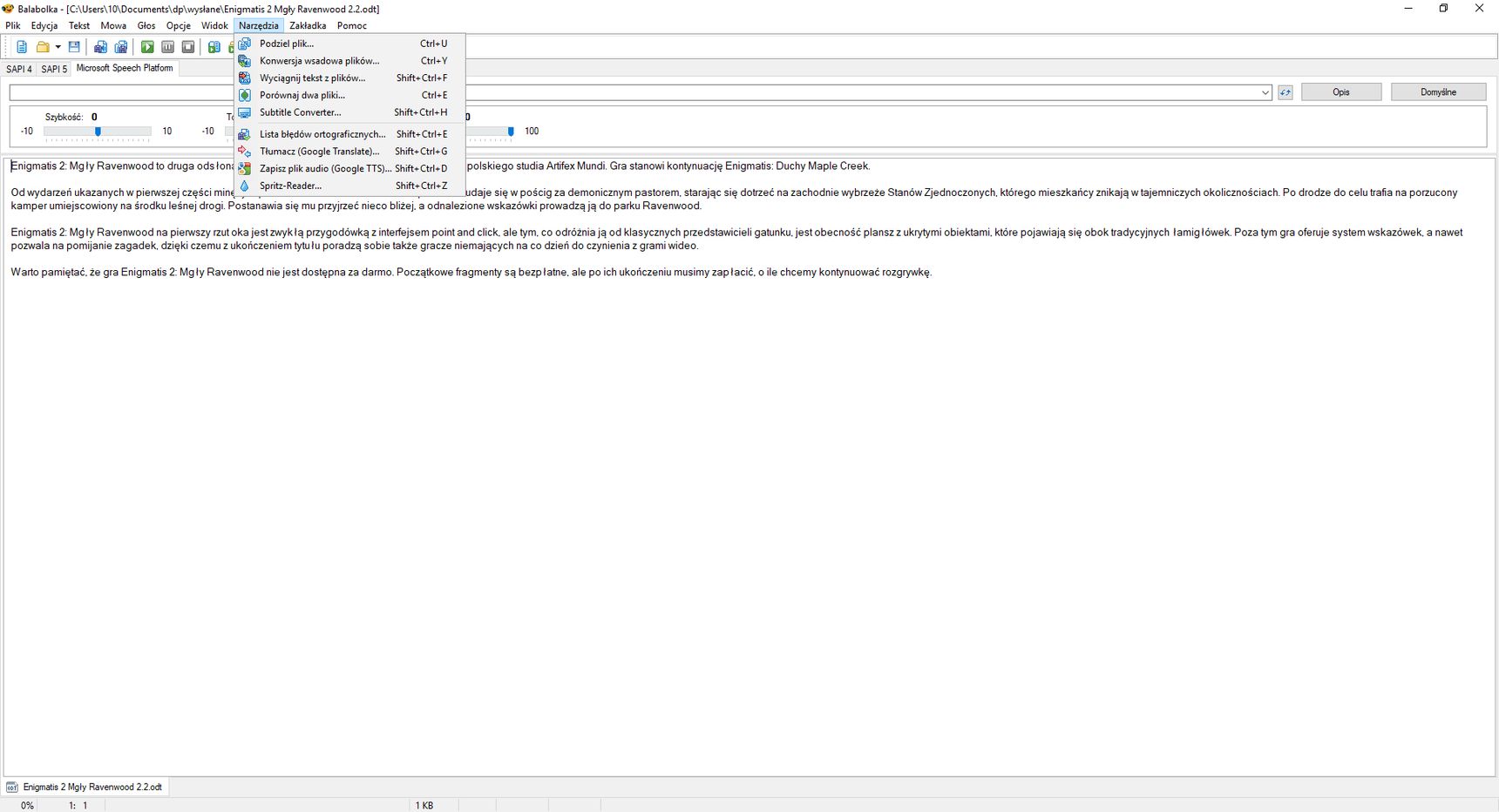Switch to the SAPI 5 tab

(54, 69)
